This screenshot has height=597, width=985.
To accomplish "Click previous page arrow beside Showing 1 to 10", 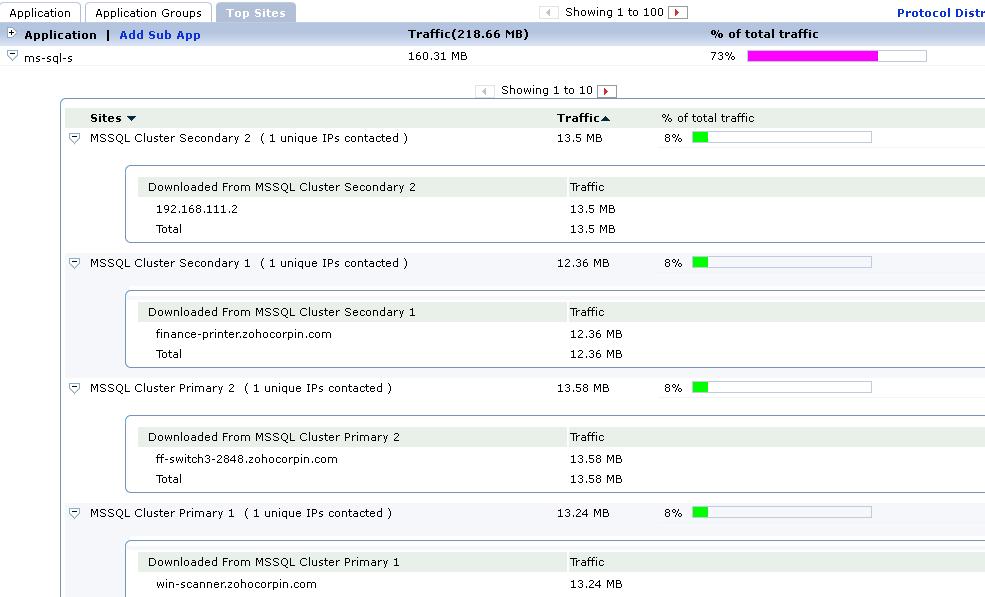I will [x=485, y=91].
